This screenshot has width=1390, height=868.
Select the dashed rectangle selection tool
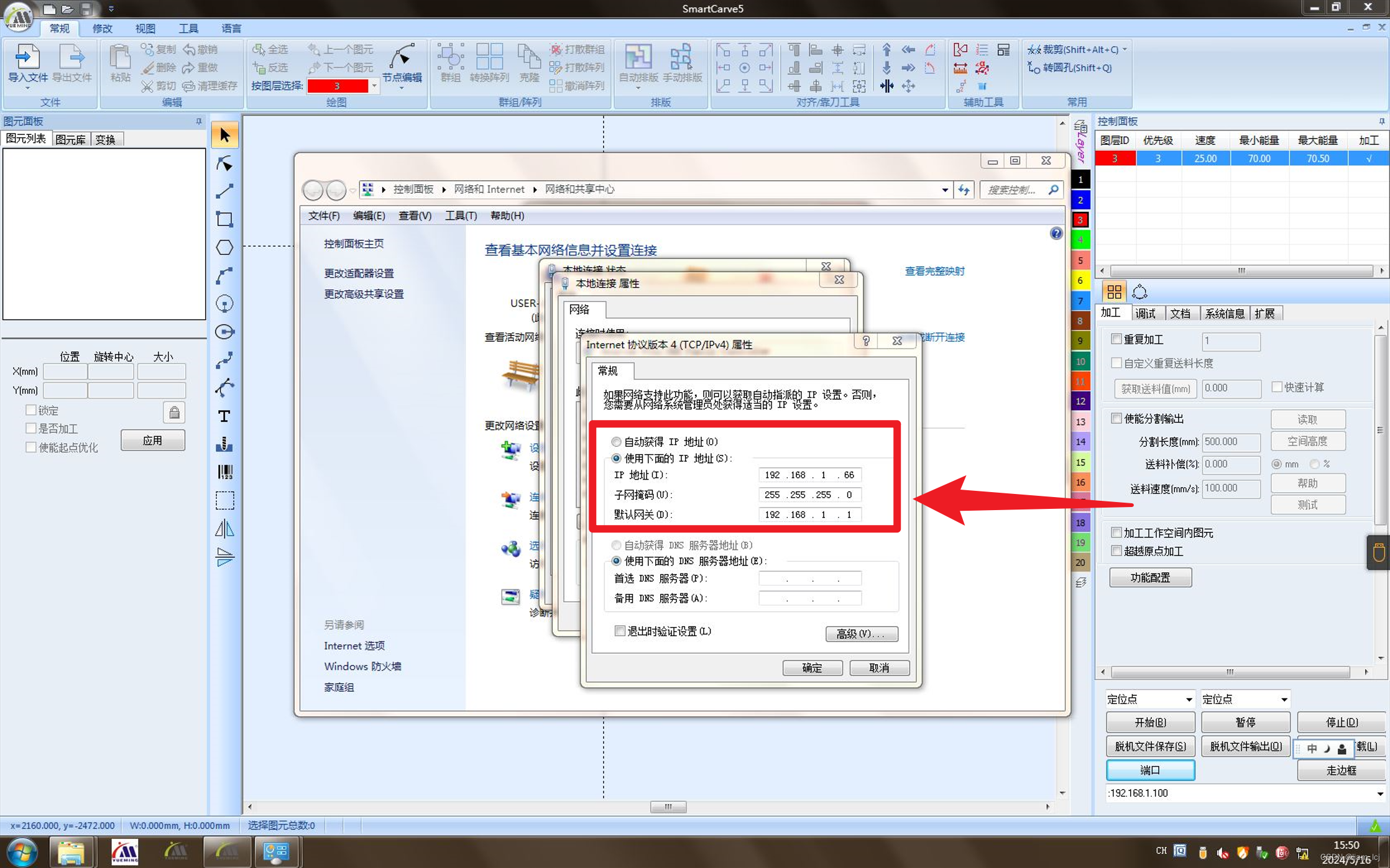point(225,500)
